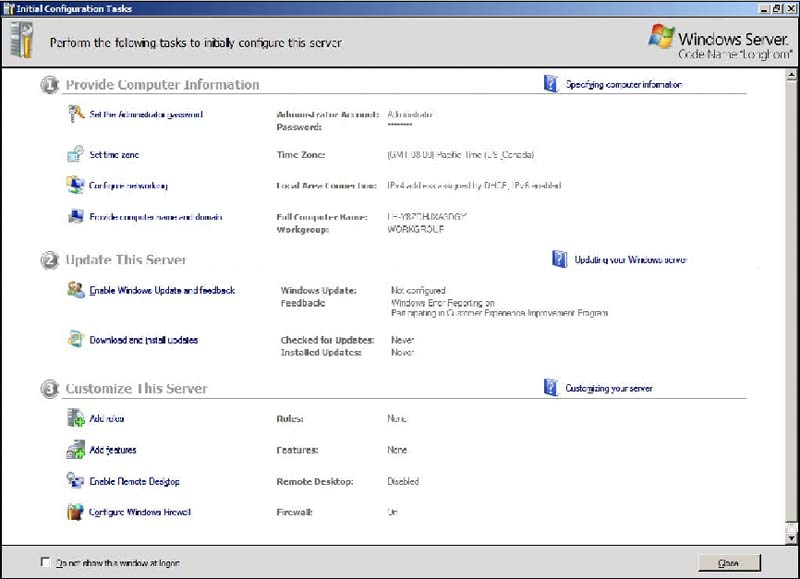Click the Provide computer name and domain icon
The height and width of the screenshot is (579, 800).
pos(76,217)
